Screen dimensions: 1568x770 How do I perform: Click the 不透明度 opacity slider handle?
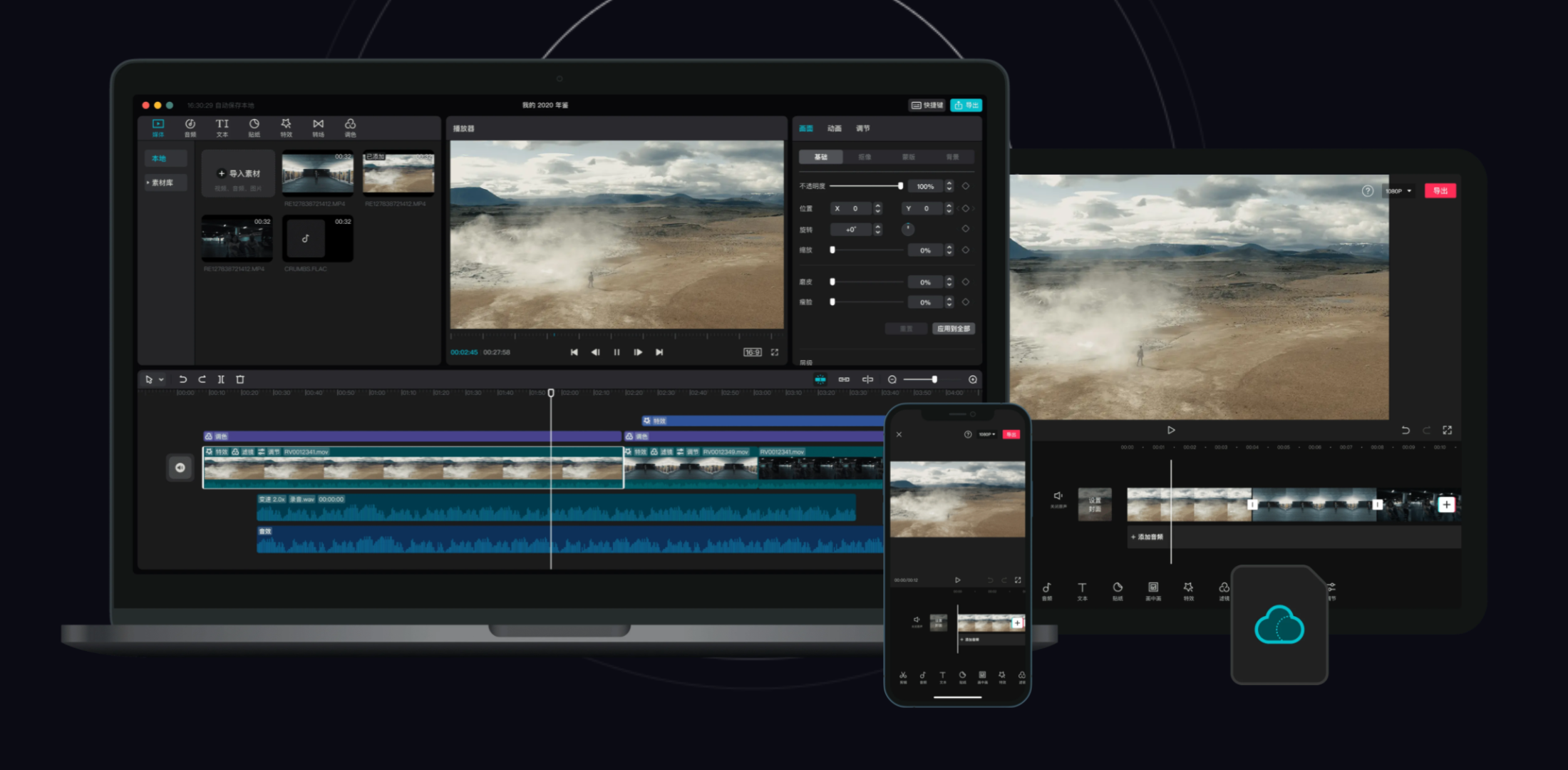tap(900, 186)
